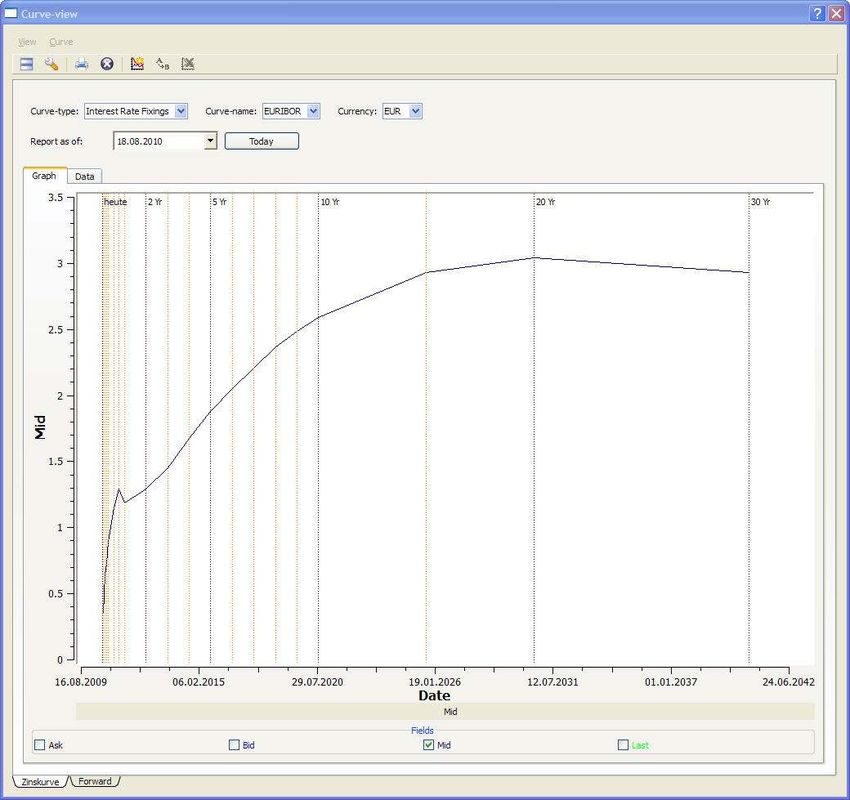Click the chart axes toolbar icon
This screenshot has width=850, height=800.
[188, 64]
